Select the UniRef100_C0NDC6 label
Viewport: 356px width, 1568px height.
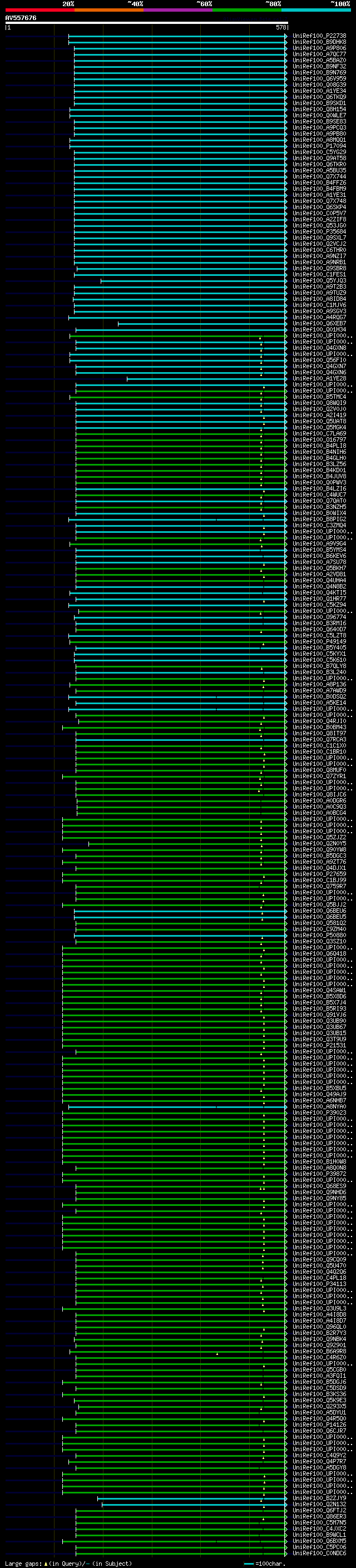point(319,1553)
